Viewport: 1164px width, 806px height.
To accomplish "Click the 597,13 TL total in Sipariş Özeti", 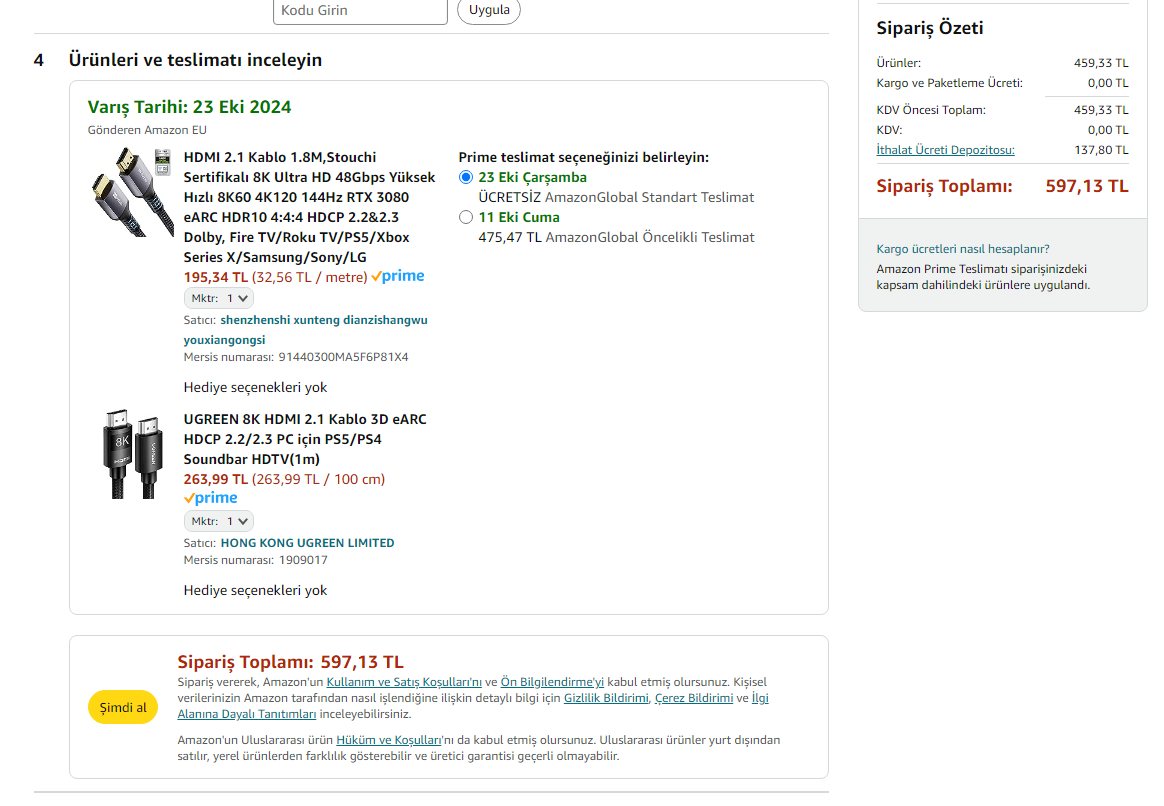I will (1087, 186).
